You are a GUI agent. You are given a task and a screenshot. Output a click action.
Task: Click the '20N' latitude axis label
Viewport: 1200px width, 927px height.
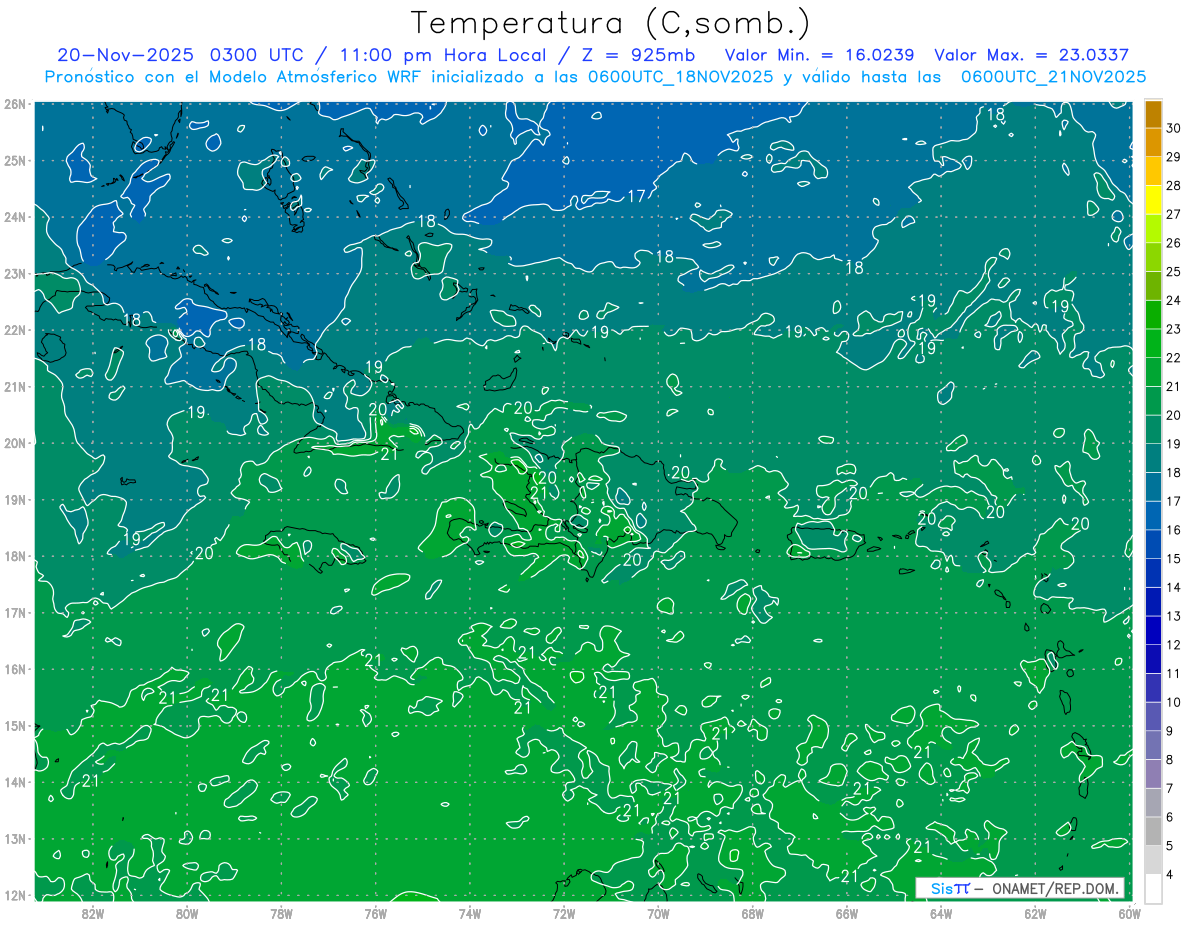tap(15, 443)
